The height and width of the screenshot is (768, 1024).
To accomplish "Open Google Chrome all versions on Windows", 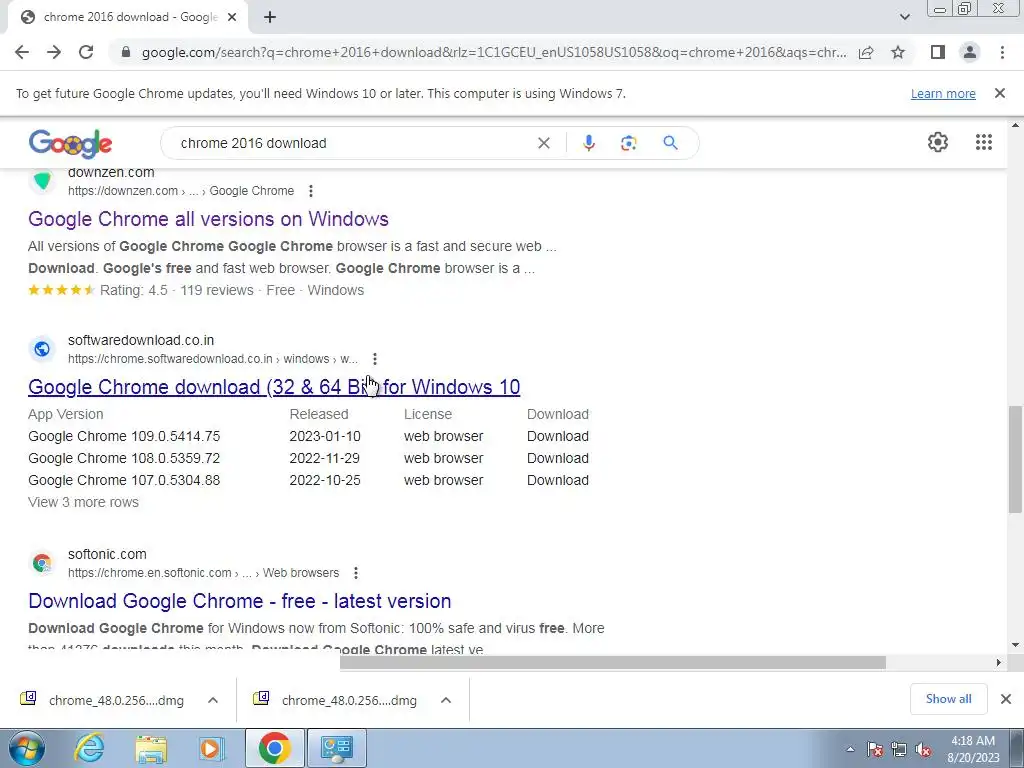I will 208,219.
